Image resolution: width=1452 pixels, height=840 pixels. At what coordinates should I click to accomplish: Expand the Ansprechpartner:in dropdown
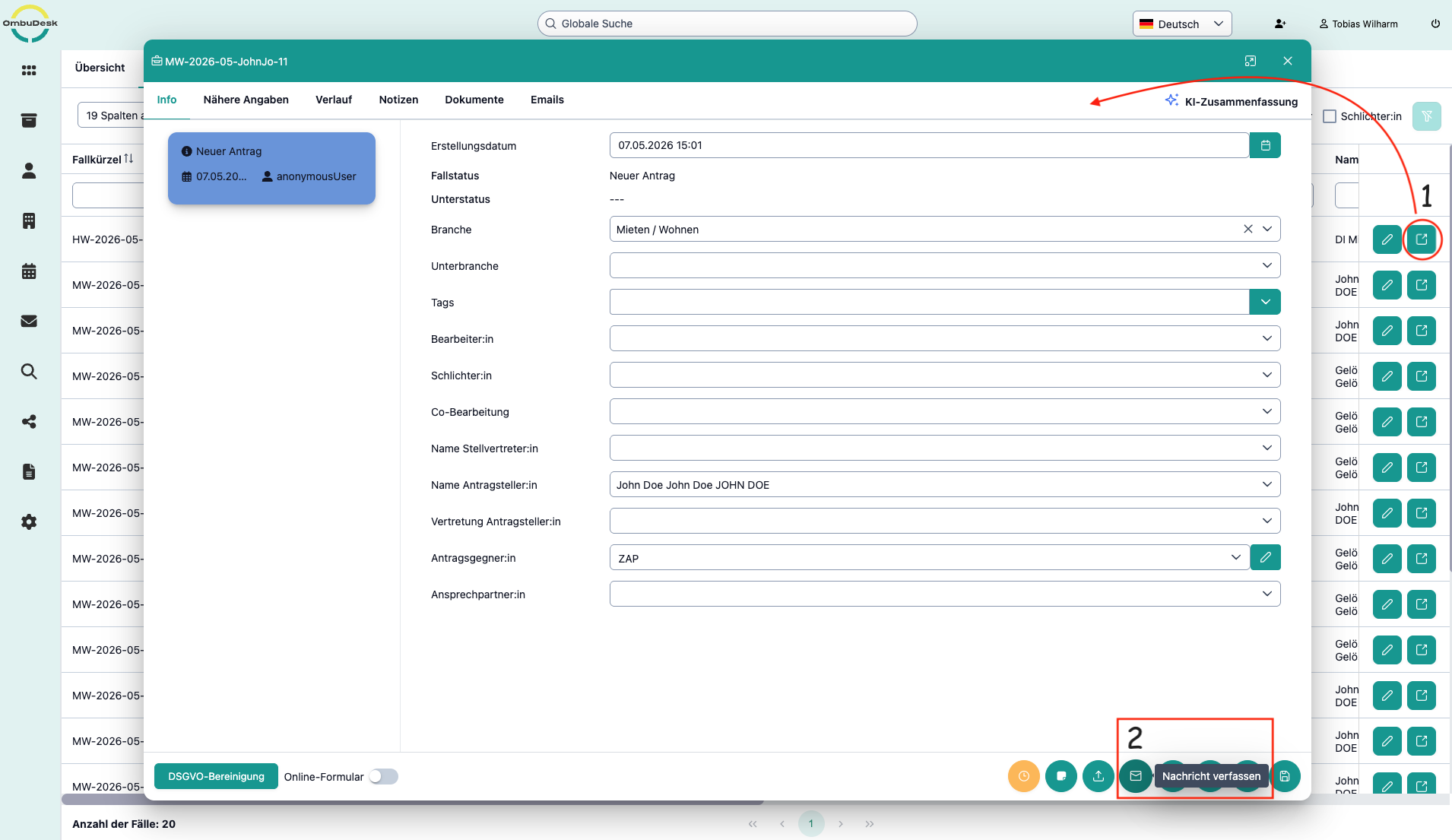coord(1267,594)
